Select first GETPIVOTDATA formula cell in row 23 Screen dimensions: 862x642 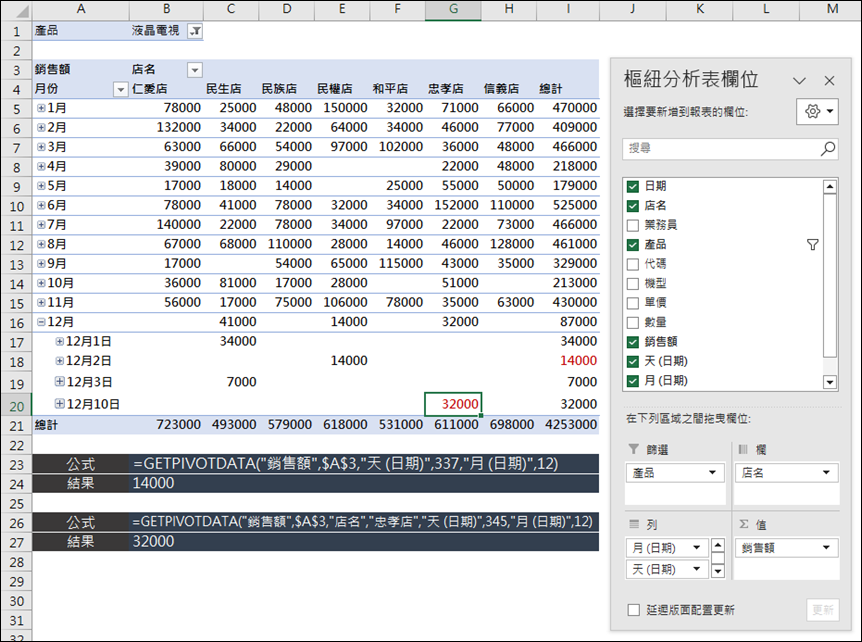pyautogui.click(x=364, y=464)
